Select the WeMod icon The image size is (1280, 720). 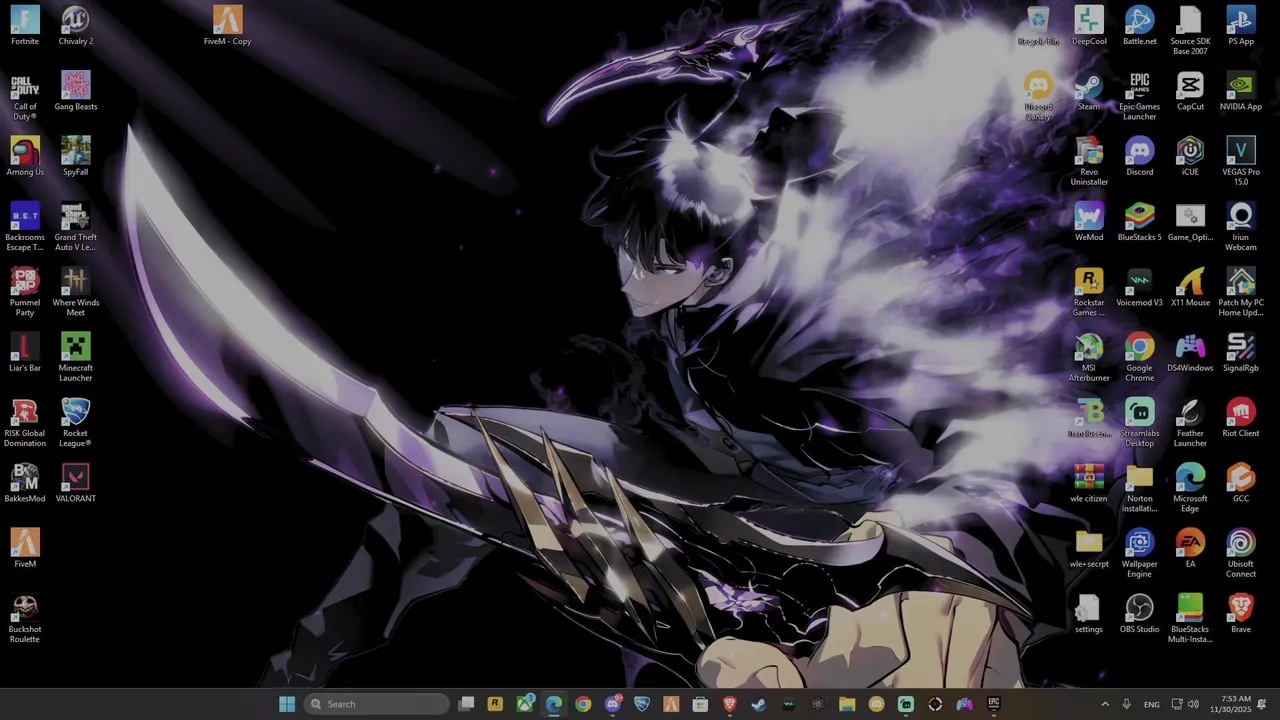pos(1089,222)
